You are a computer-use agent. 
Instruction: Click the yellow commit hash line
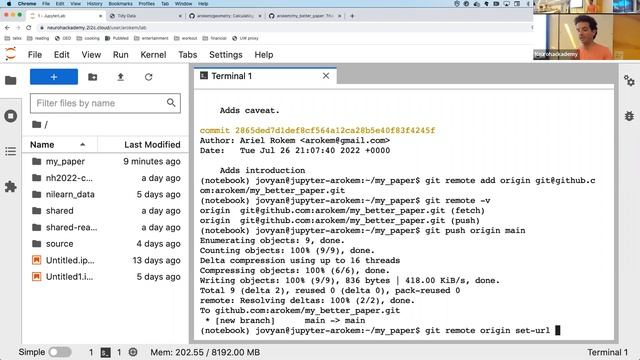click(x=317, y=130)
